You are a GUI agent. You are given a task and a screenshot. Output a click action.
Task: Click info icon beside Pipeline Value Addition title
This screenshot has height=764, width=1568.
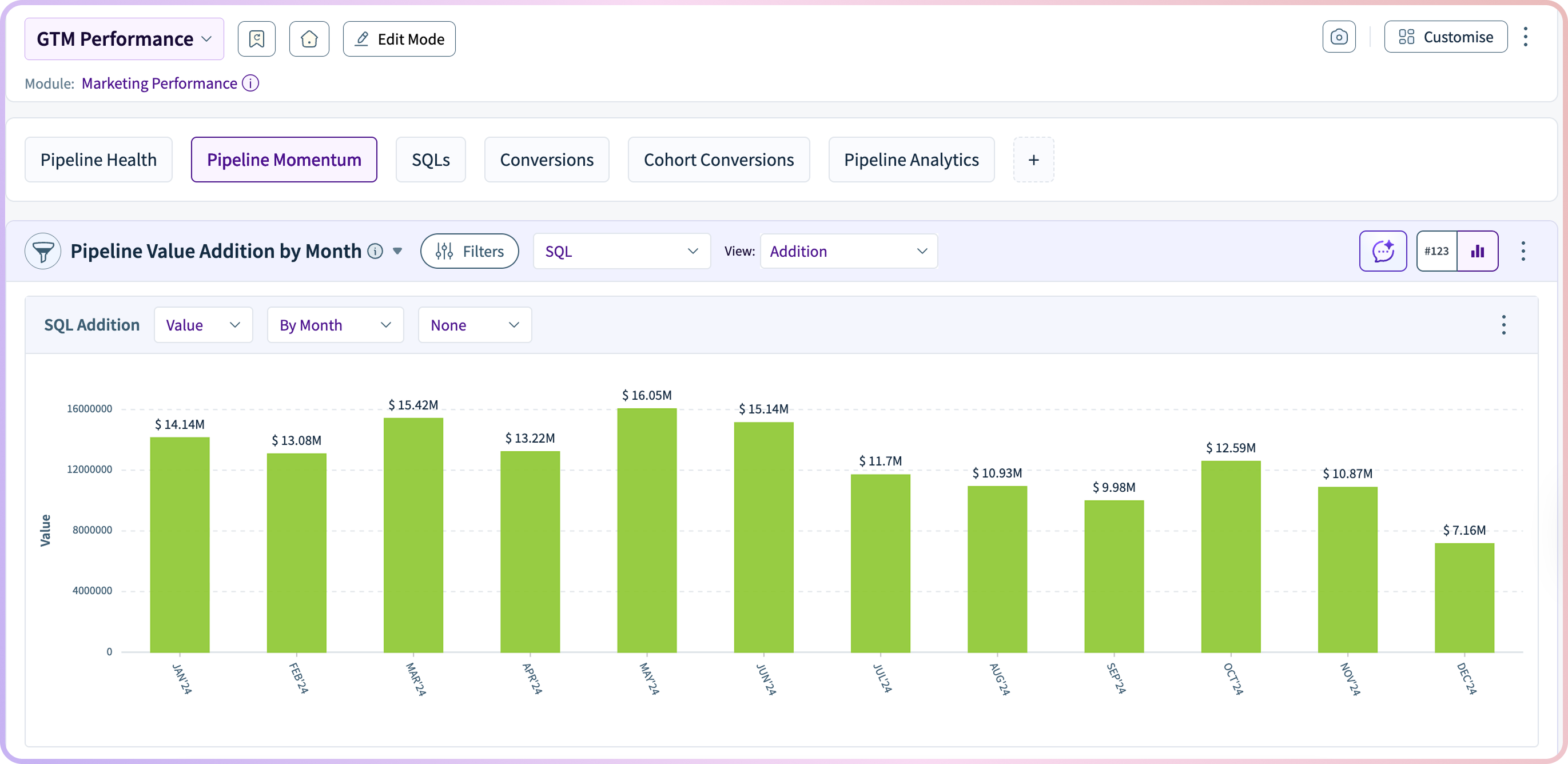tap(376, 251)
